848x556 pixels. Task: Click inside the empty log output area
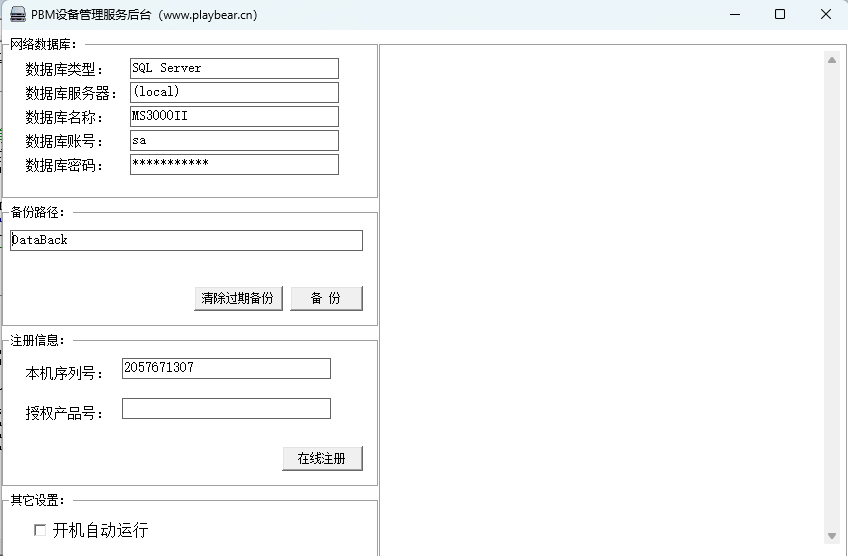(600, 300)
